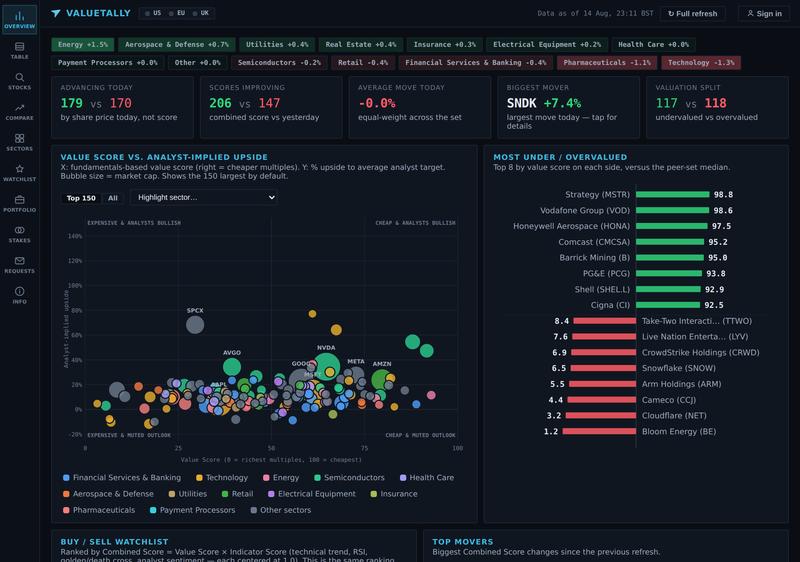The height and width of the screenshot is (562, 800).
Task: Toggle the EU market filter
Action: tap(177, 13)
